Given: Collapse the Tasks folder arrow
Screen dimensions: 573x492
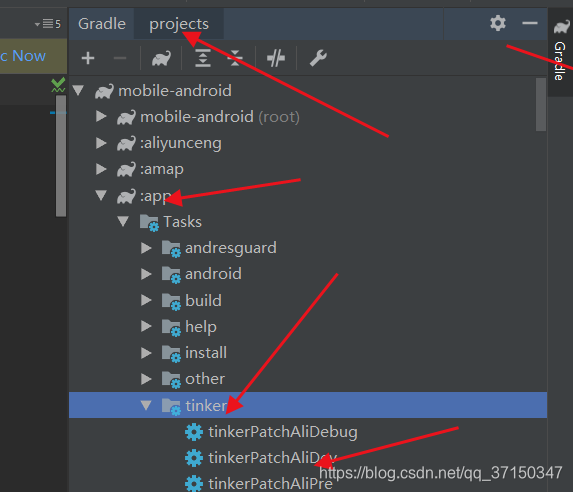Looking at the screenshot, I should click(123, 221).
